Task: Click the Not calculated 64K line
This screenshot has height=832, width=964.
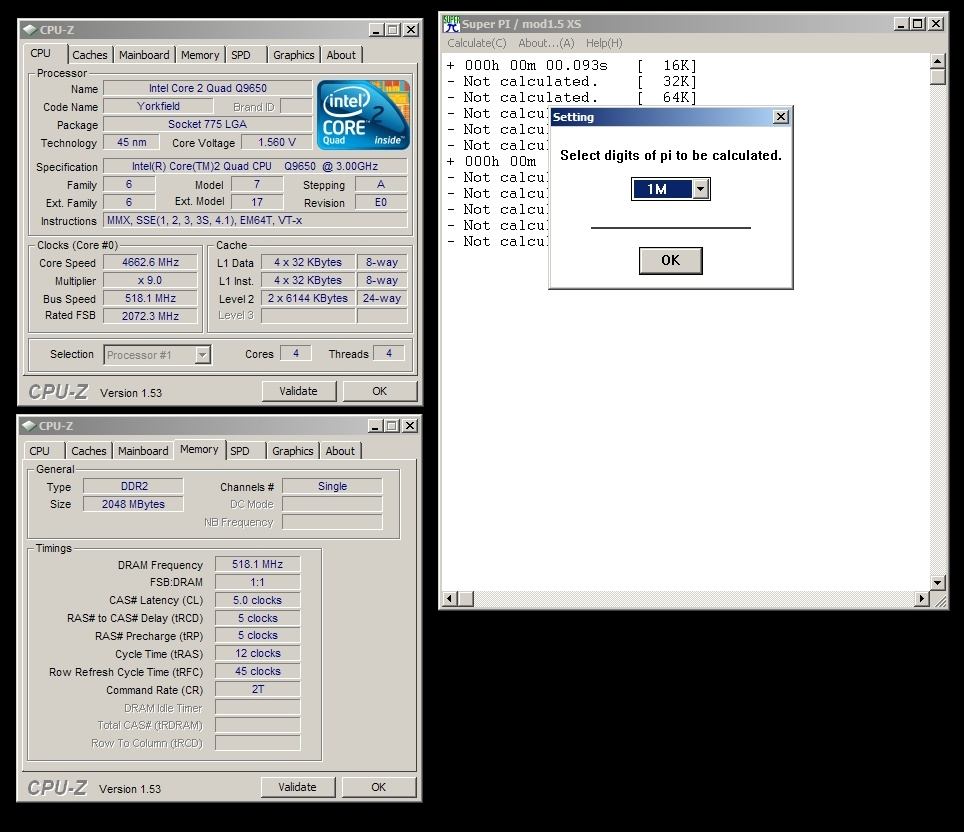Action: coord(572,98)
